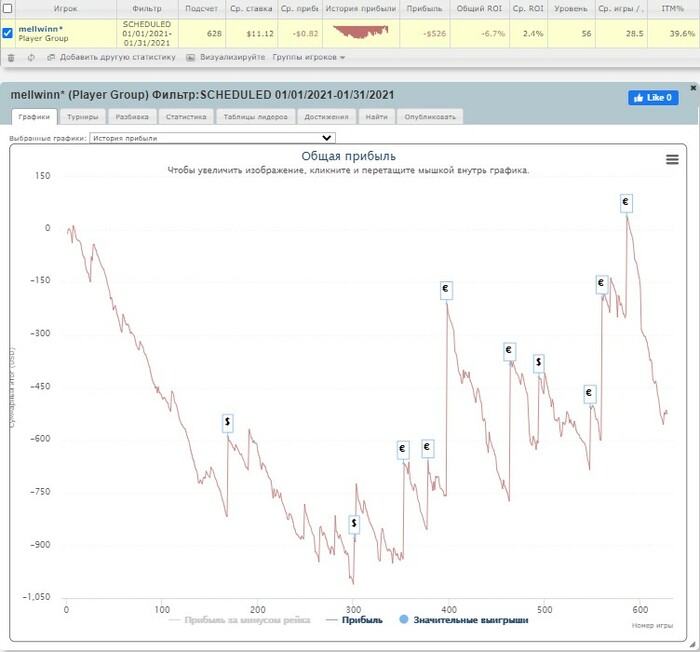Click the SCHEDULED 01/01/2021-01/31/2021 filter cell
The height and width of the screenshot is (652, 700).
[147, 33]
